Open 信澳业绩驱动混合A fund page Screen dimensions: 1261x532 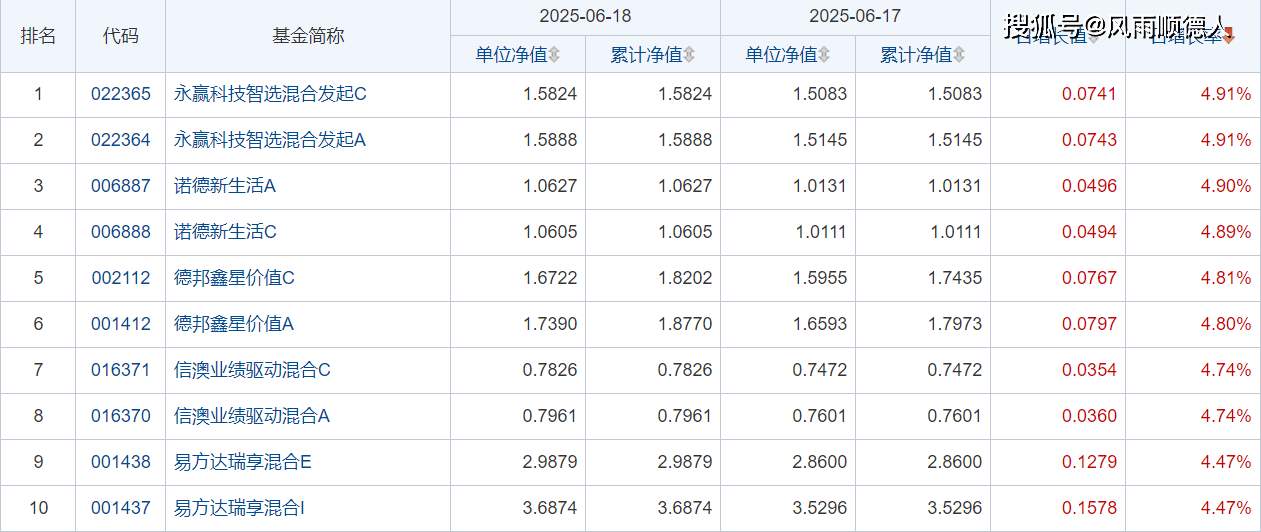point(252,416)
